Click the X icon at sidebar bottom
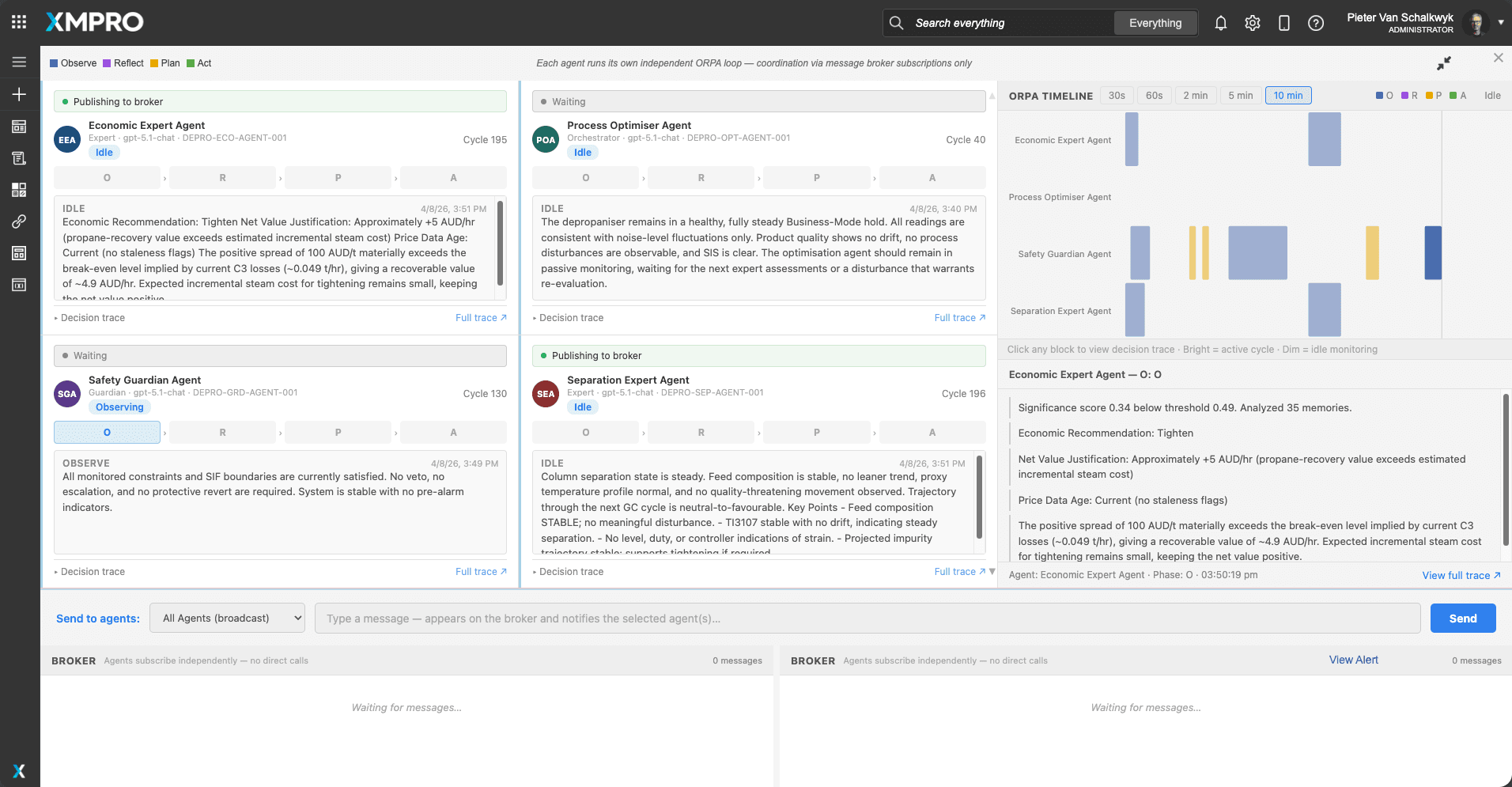The height and width of the screenshot is (787, 1512). click(x=19, y=770)
